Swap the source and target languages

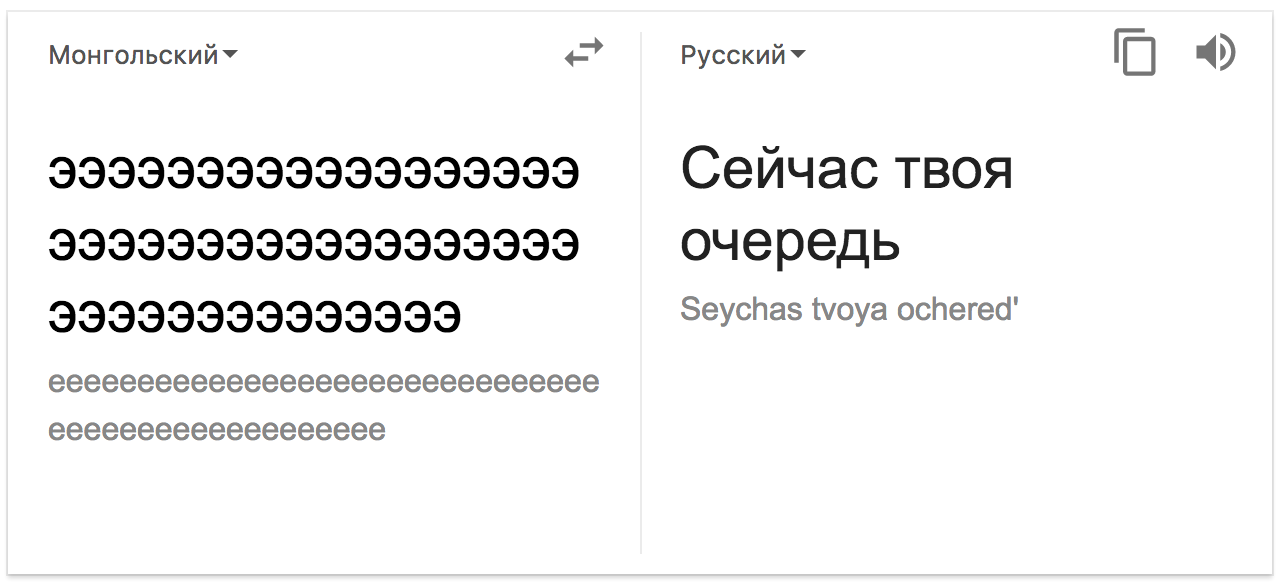584,53
